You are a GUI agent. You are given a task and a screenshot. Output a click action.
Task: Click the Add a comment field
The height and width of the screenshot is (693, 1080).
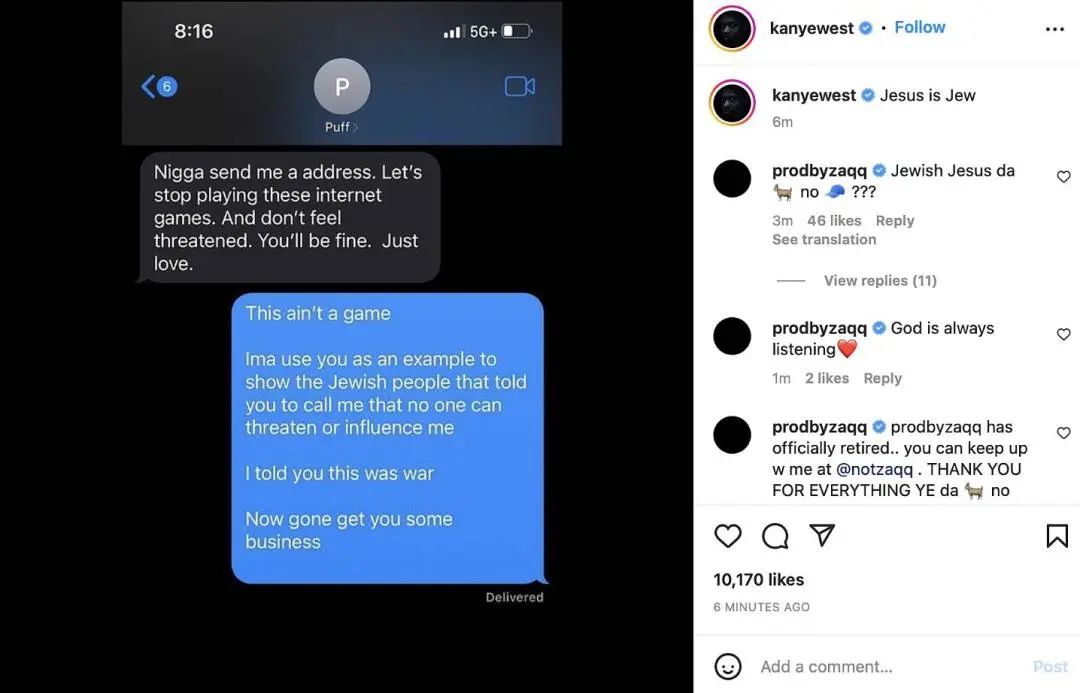(x=889, y=666)
